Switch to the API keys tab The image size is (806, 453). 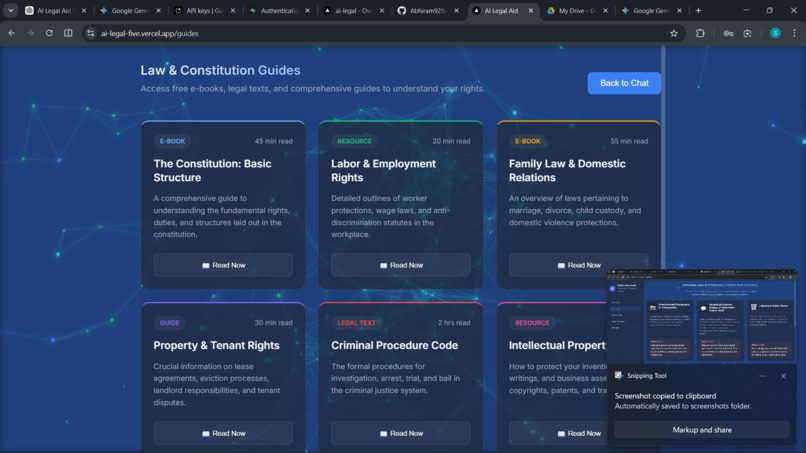tap(203, 10)
